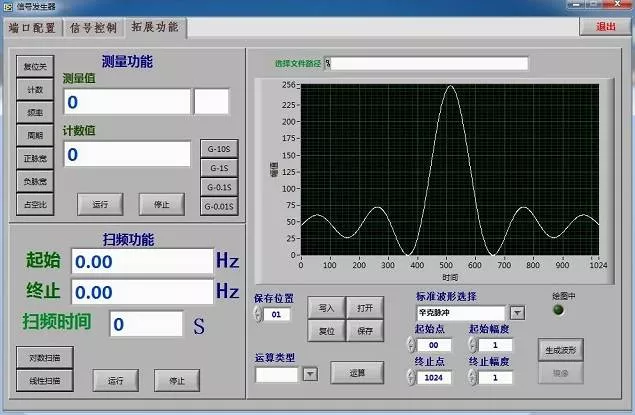
Task: Choose the 占空比 duty cycle mode
Action: point(34,205)
